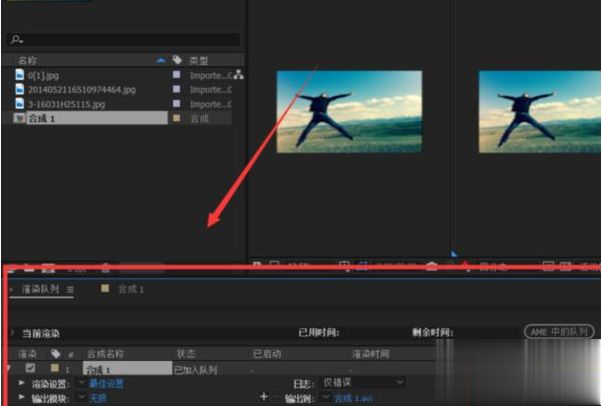Screen dimensions: 602x406
Task: Open the 输出模块 template dropdown arrow
Action: [x=81, y=397]
